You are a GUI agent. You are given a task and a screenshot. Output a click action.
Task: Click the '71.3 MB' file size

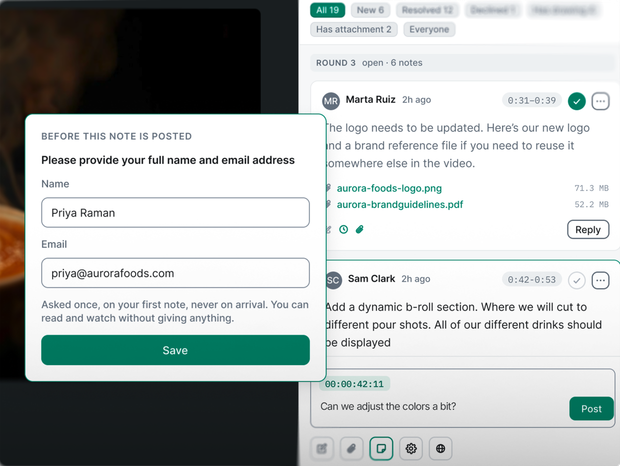[x=591, y=188]
